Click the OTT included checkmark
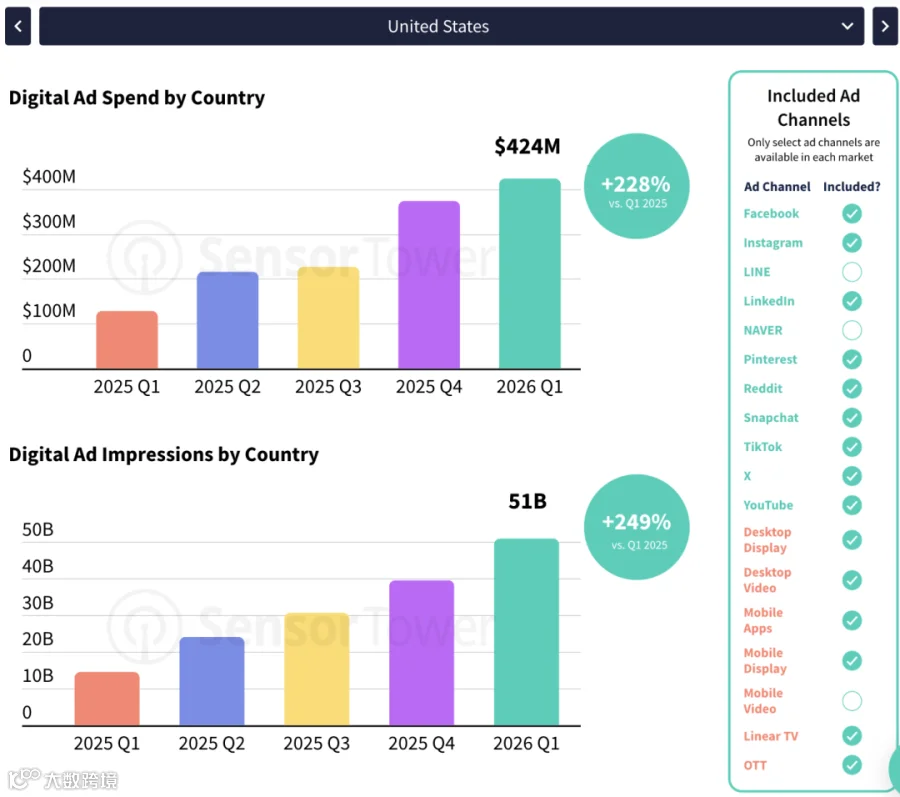 pos(852,765)
